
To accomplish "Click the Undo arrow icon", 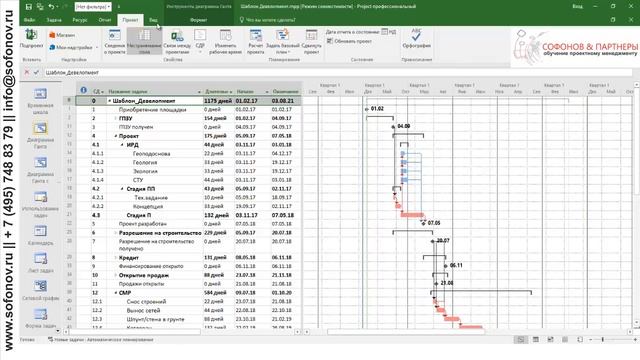I will [x=51, y=7].
